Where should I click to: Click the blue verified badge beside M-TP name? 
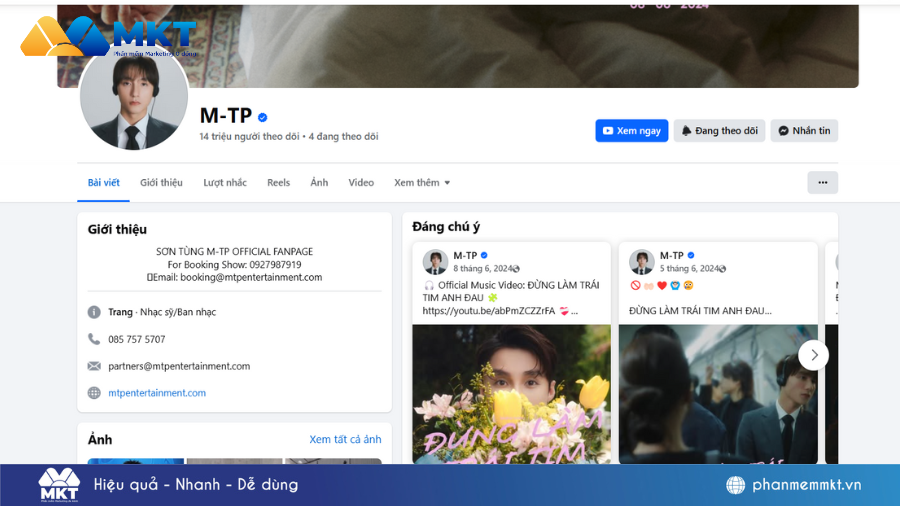(x=262, y=117)
